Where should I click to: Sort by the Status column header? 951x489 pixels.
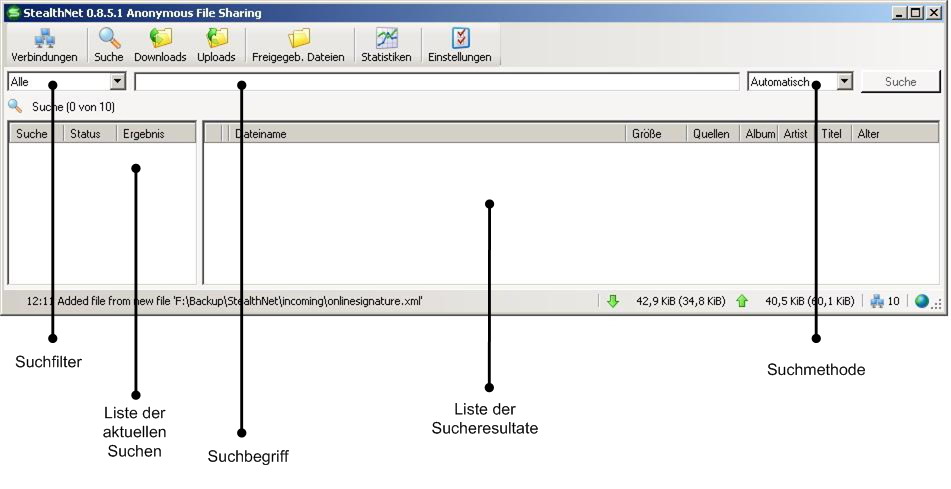pos(90,134)
